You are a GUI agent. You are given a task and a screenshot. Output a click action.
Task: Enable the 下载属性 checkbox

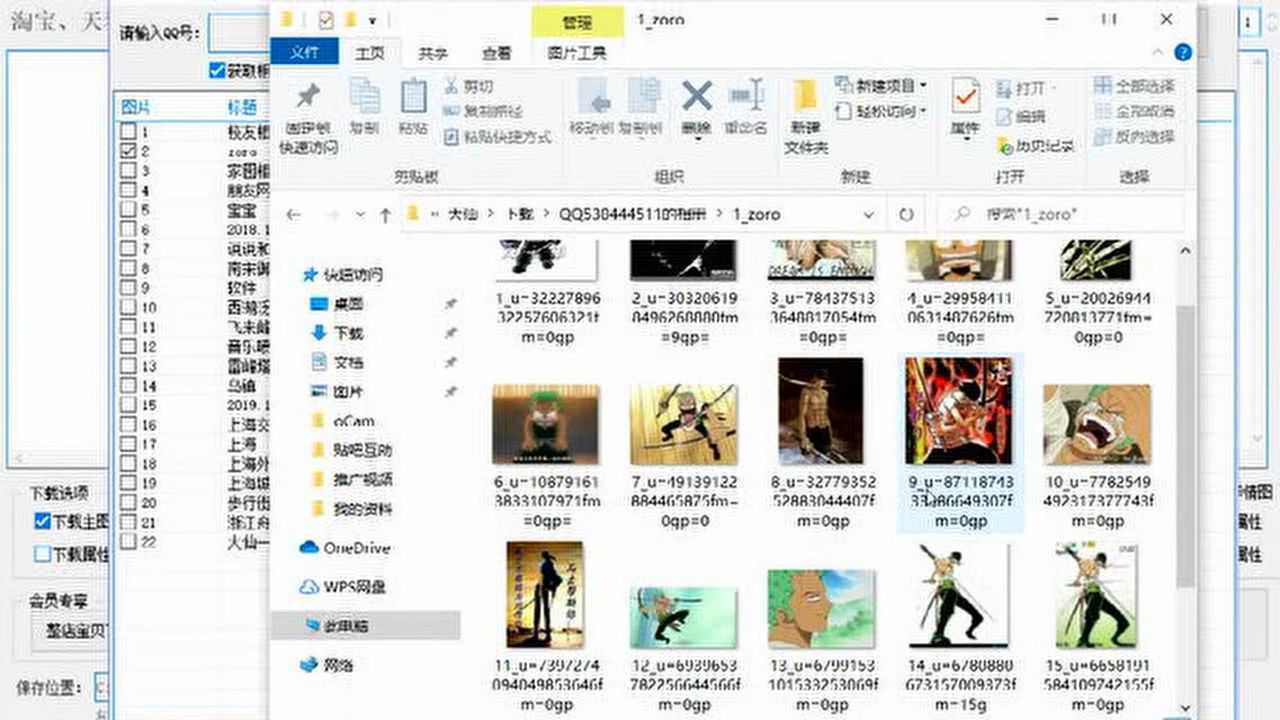[42, 553]
